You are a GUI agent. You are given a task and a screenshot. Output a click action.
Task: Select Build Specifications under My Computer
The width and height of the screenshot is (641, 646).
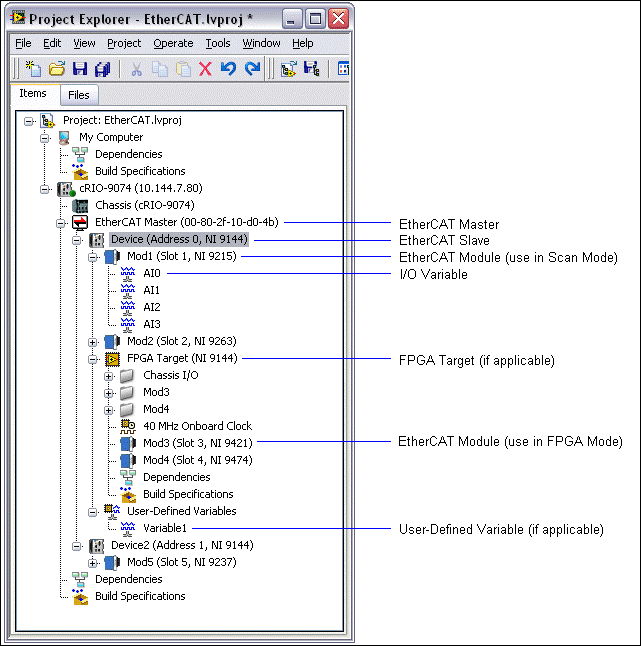(x=140, y=171)
